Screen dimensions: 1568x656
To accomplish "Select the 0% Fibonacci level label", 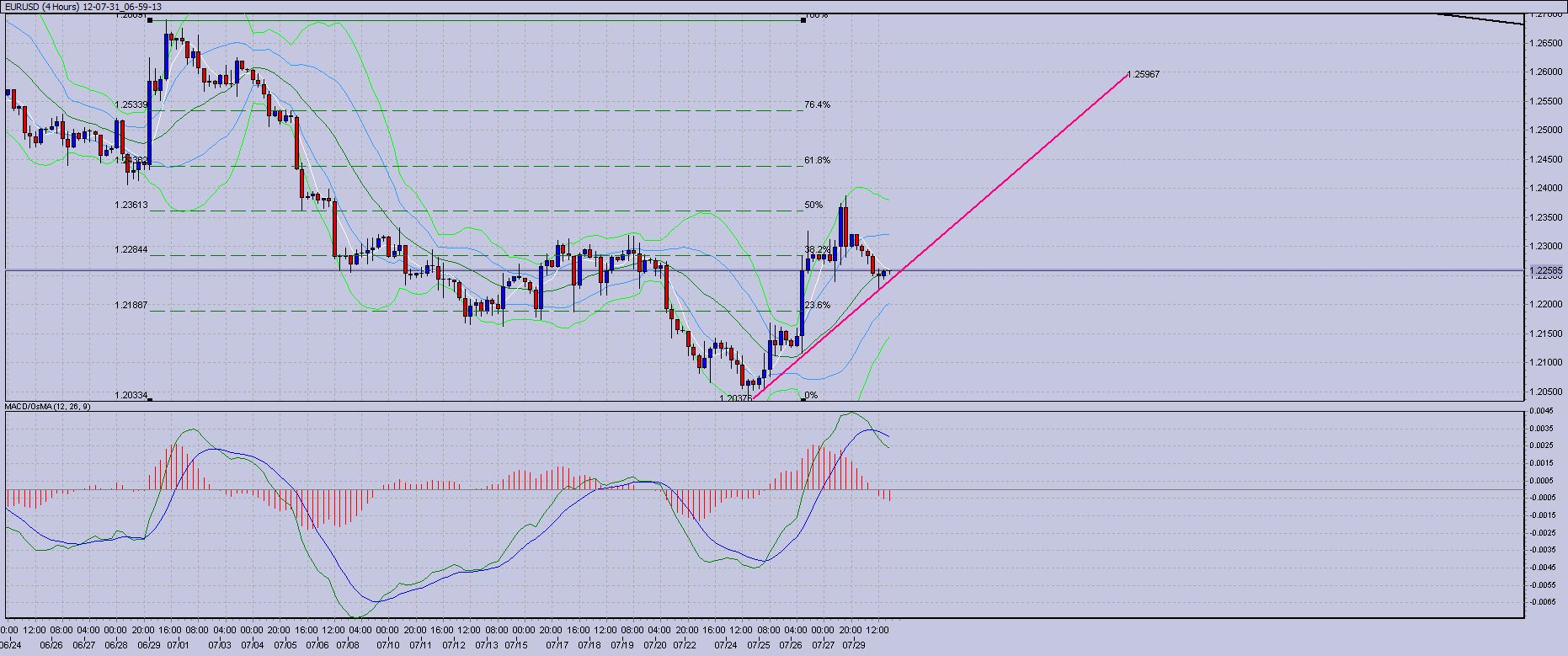I will (x=810, y=395).
